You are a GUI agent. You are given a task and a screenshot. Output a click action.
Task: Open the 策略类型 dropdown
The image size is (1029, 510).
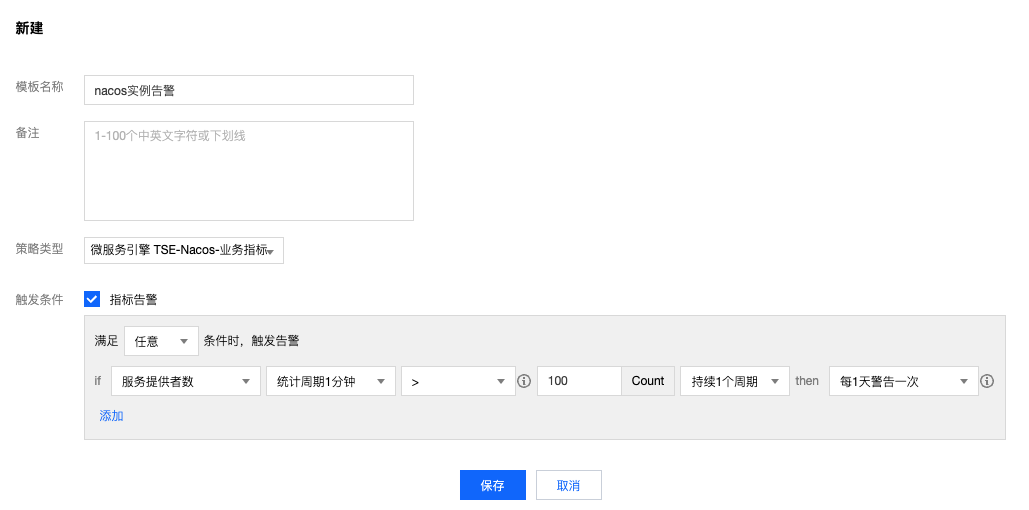(184, 250)
